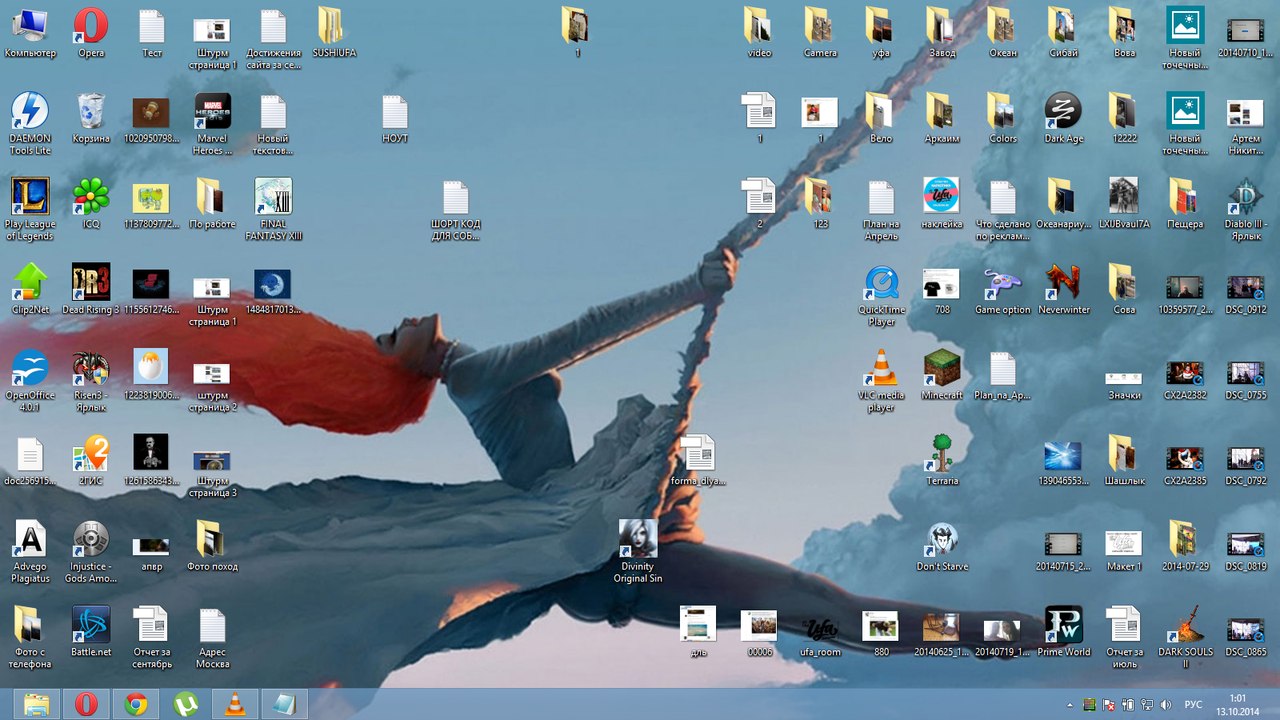The height and width of the screenshot is (720, 1280).
Task: Launch Google Chrome from the taskbar
Action: 136,704
